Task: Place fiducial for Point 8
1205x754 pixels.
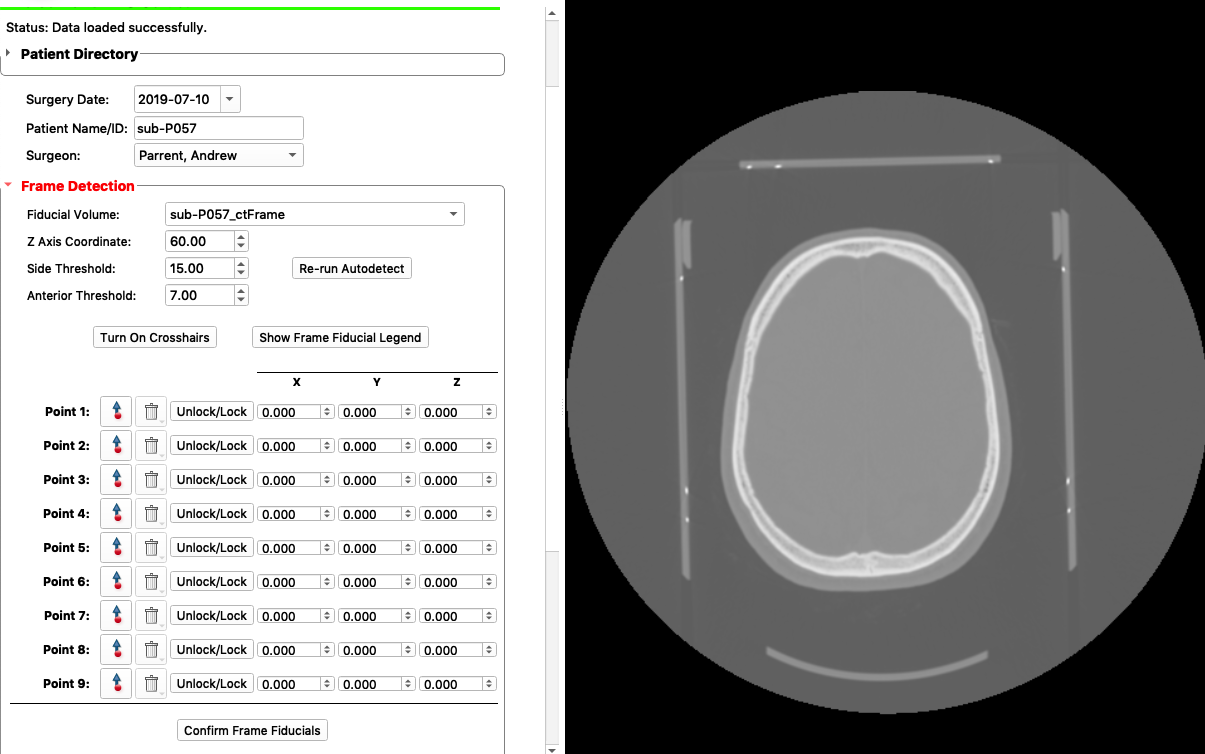Action: click(116, 650)
